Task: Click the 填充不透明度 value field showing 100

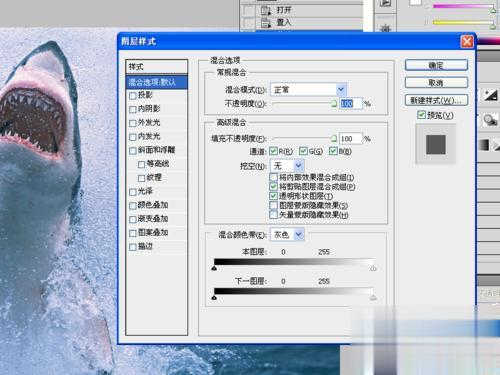Action: tap(351, 139)
